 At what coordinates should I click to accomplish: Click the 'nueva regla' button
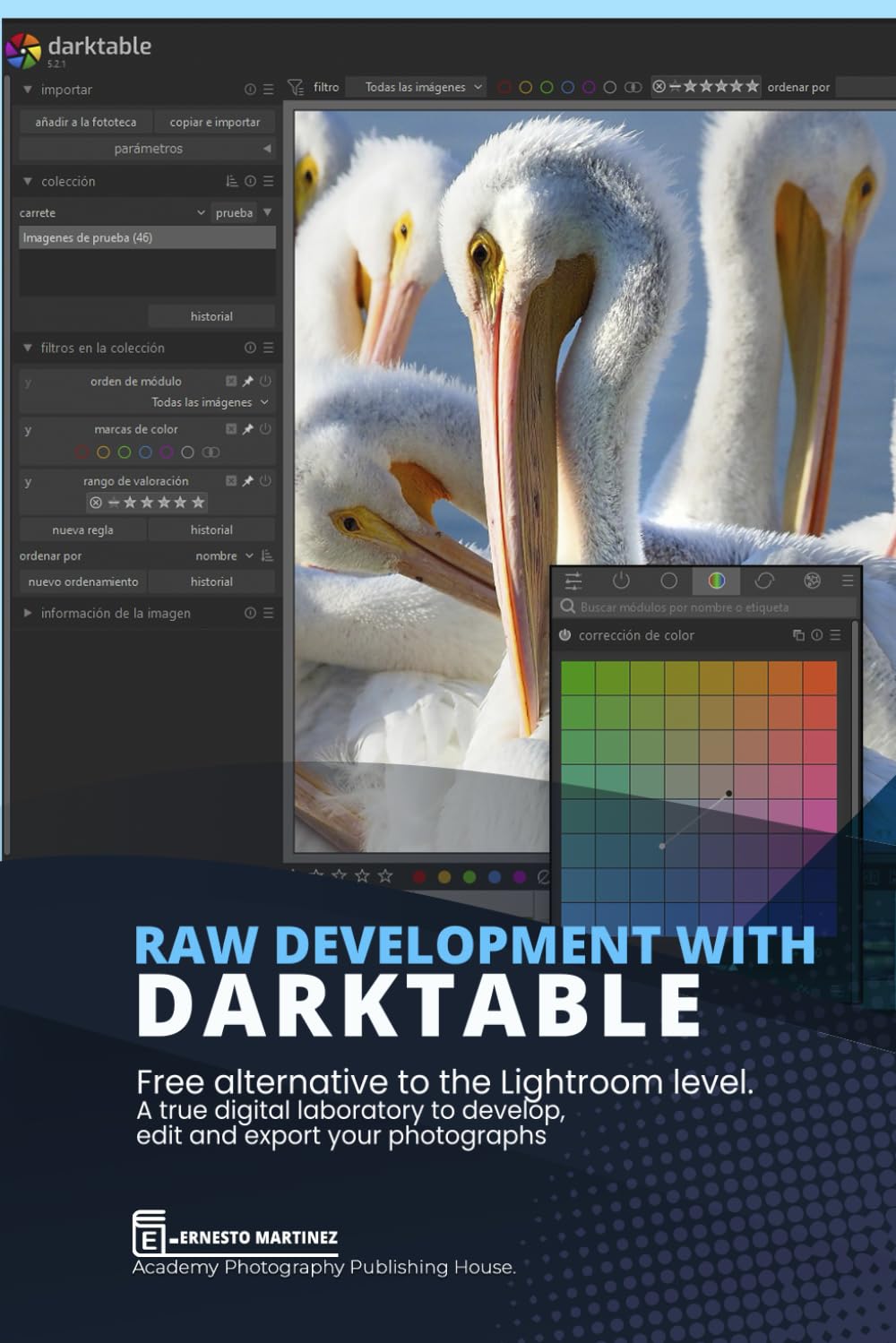point(82,529)
